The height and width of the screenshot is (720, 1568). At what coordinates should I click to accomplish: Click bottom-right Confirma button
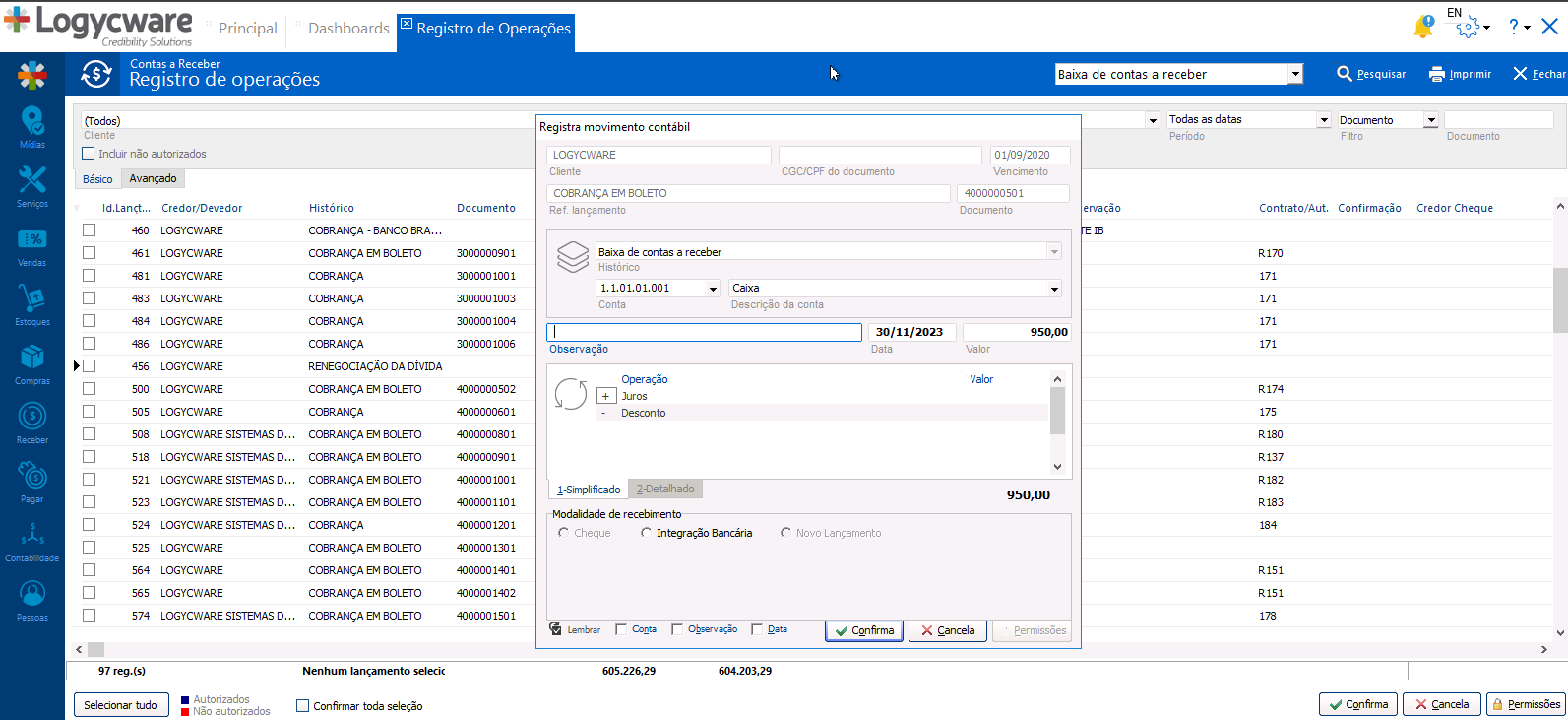coord(1358,704)
